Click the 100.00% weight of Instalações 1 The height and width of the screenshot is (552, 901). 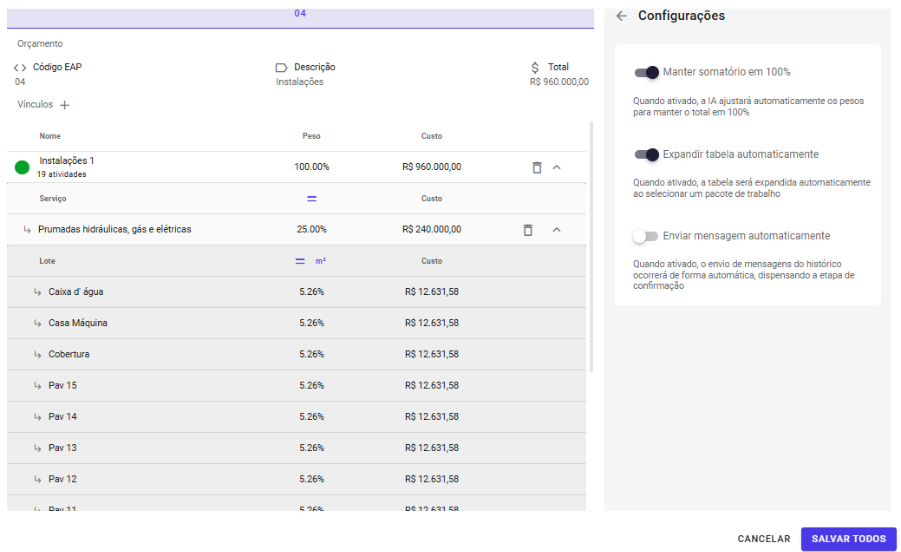point(311,167)
